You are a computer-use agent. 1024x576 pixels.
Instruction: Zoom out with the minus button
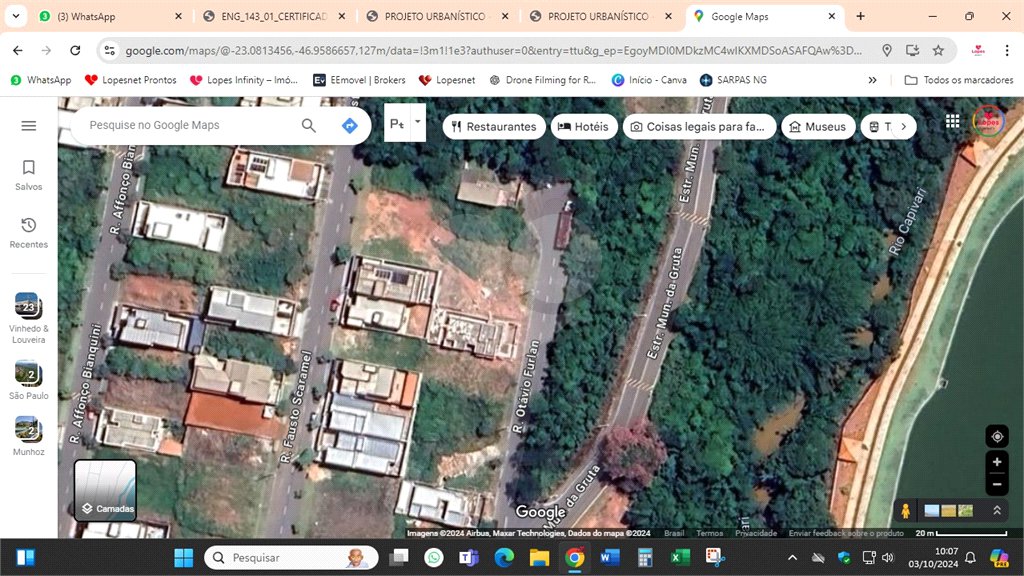997,484
